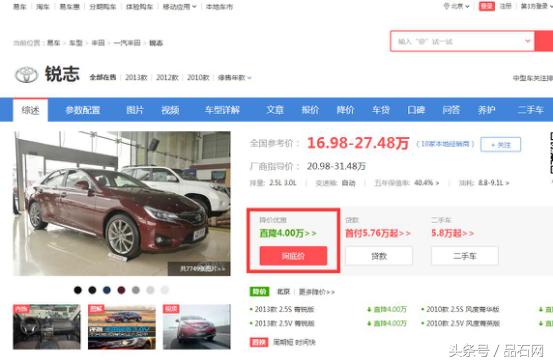553x363 pixels.
Task: Click the Toyota logo beside 锐志
Action: (26, 75)
